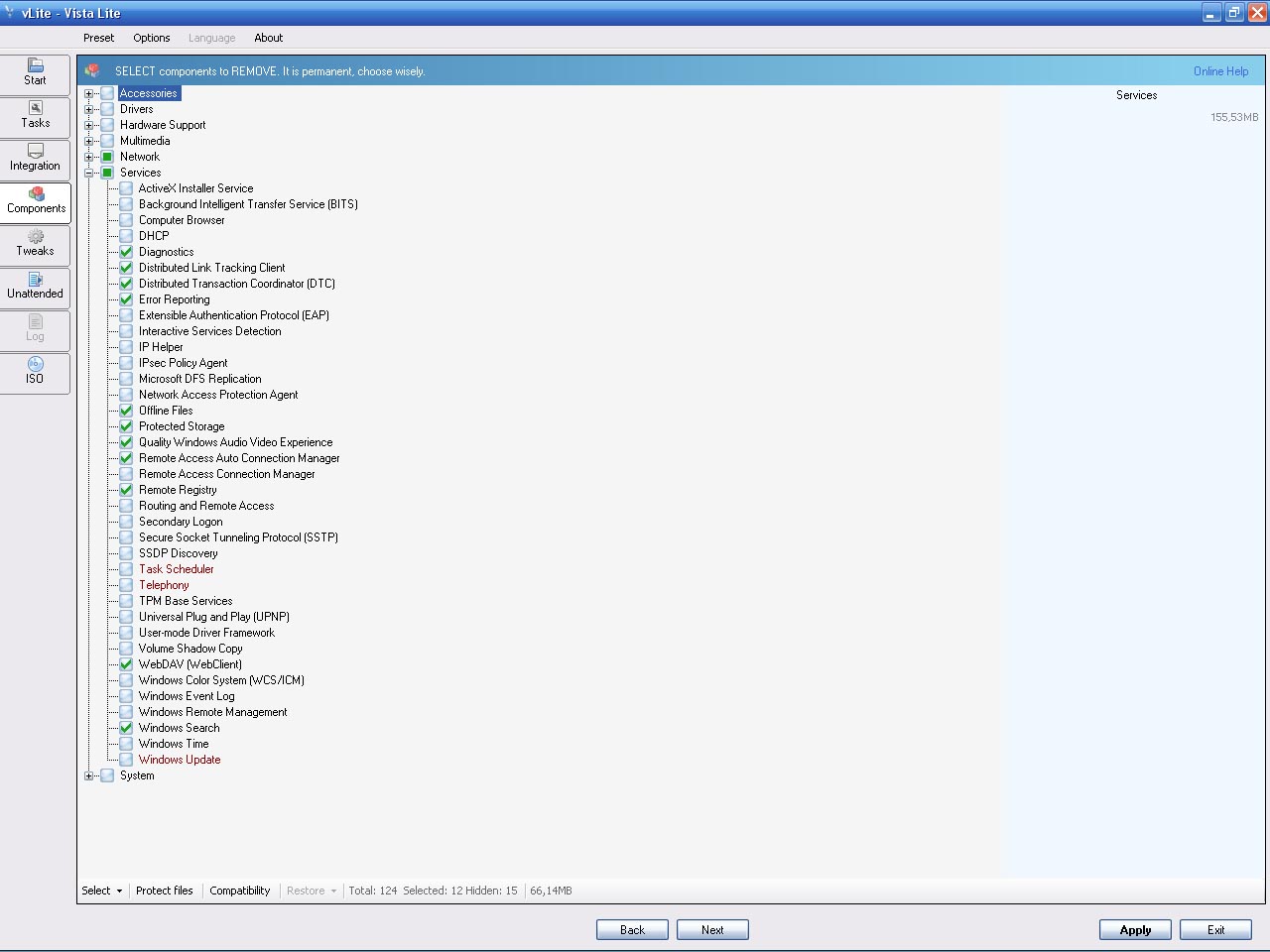The height and width of the screenshot is (952, 1270).
Task: Open the Integration page
Action: pyautogui.click(x=35, y=160)
